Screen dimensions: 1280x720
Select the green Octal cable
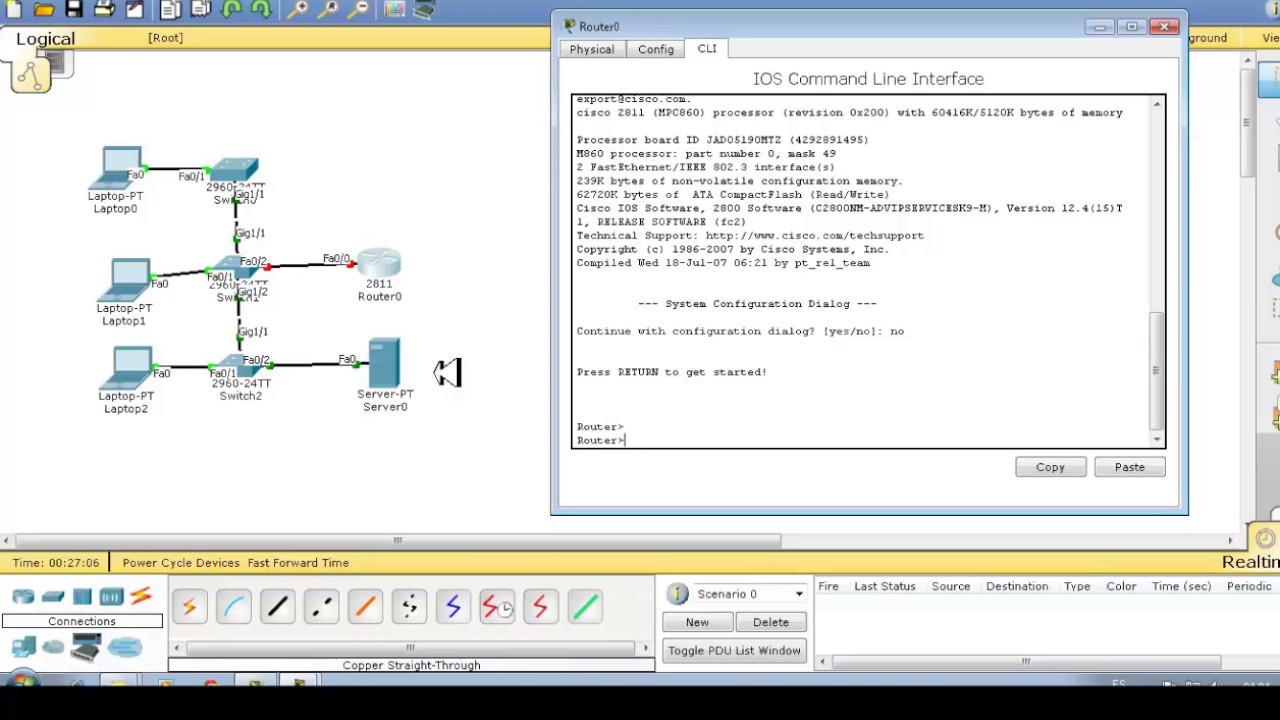(585, 606)
